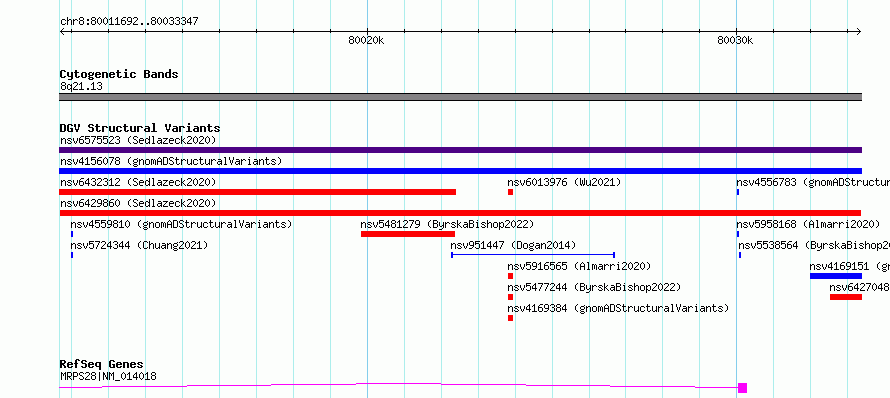Select the blue nsv4156078 variant bar
Viewport: 890px width, 398px height.
point(460,171)
